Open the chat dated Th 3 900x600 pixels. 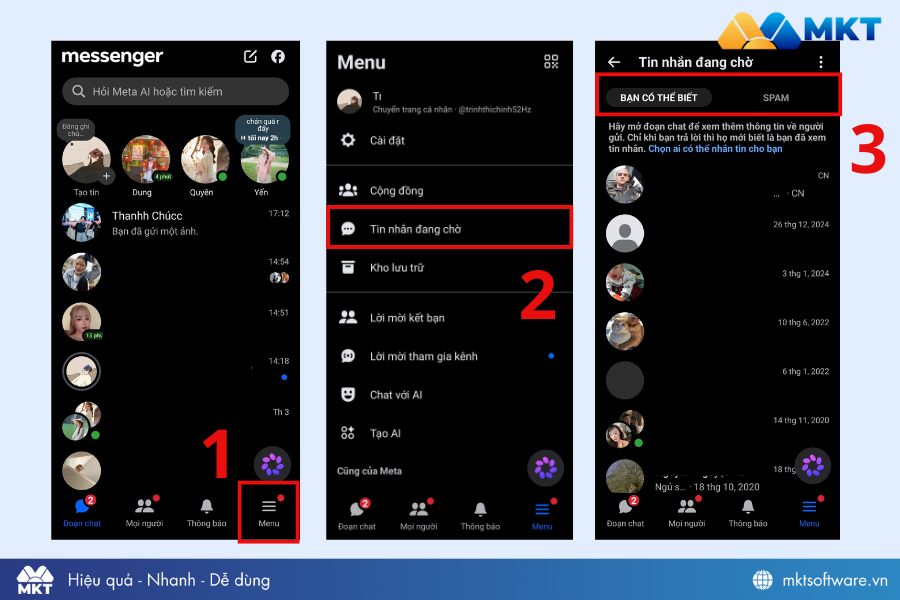point(175,421)
